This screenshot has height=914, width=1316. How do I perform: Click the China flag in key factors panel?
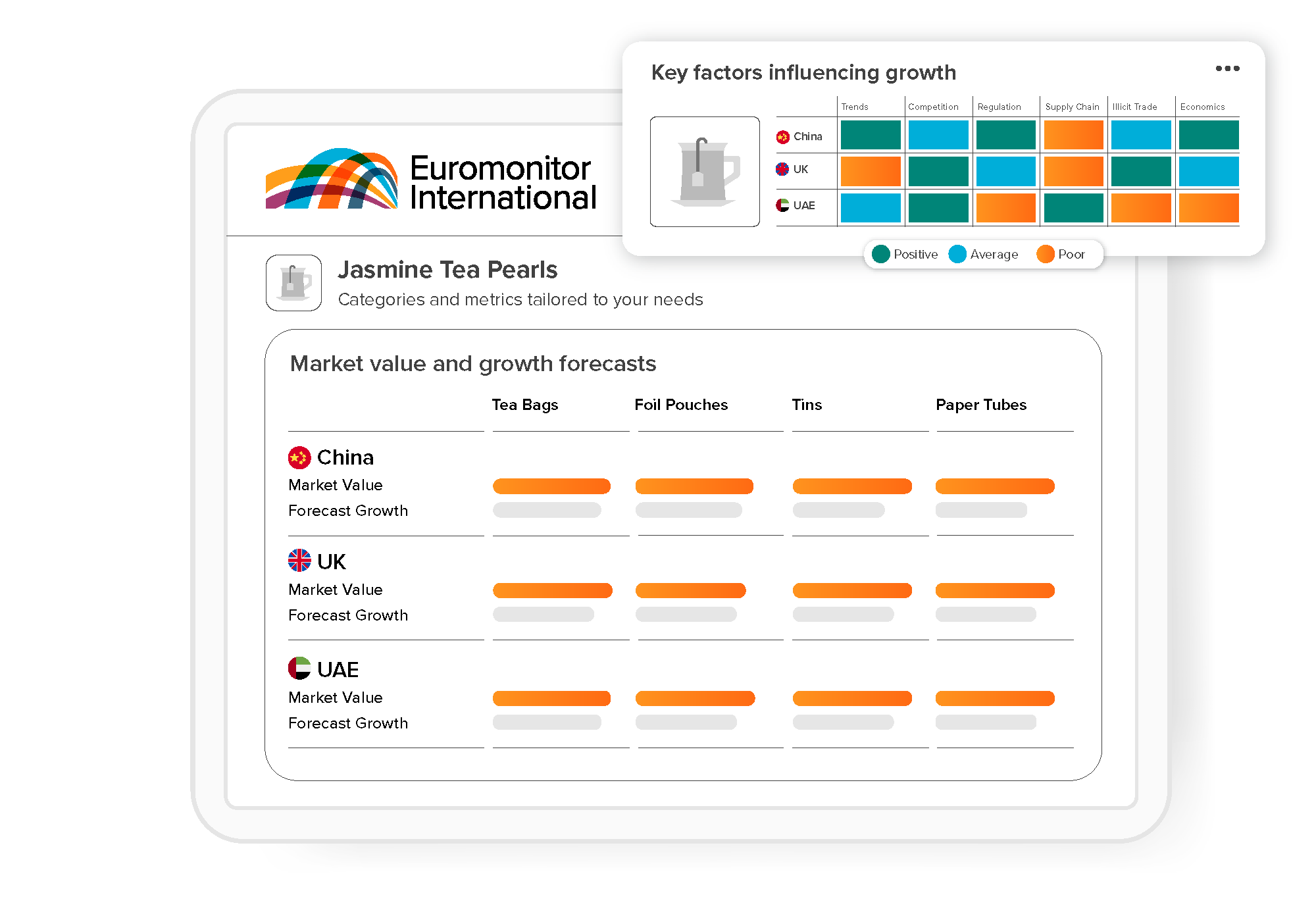782,137
